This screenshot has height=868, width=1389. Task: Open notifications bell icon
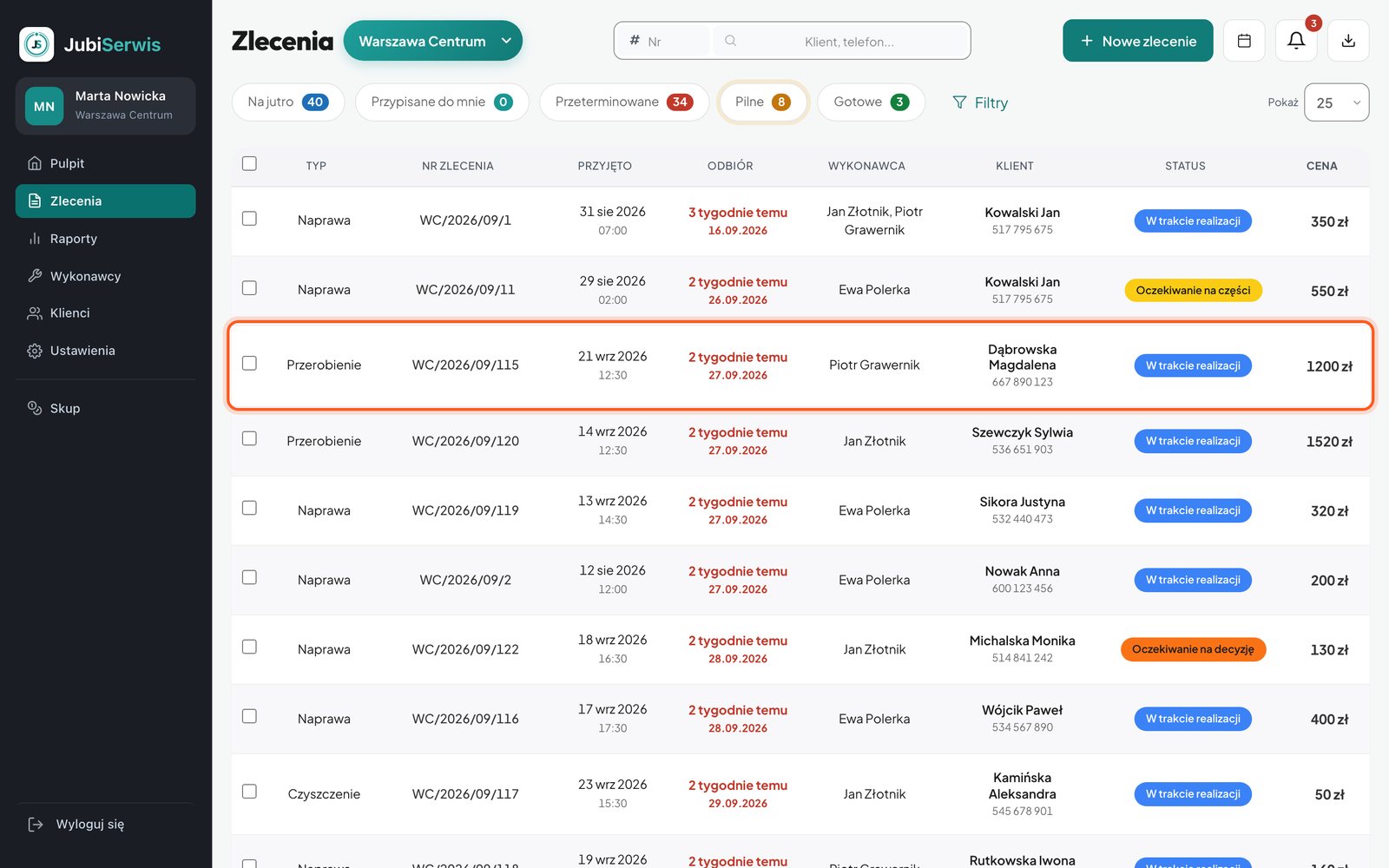[1296, 41]
